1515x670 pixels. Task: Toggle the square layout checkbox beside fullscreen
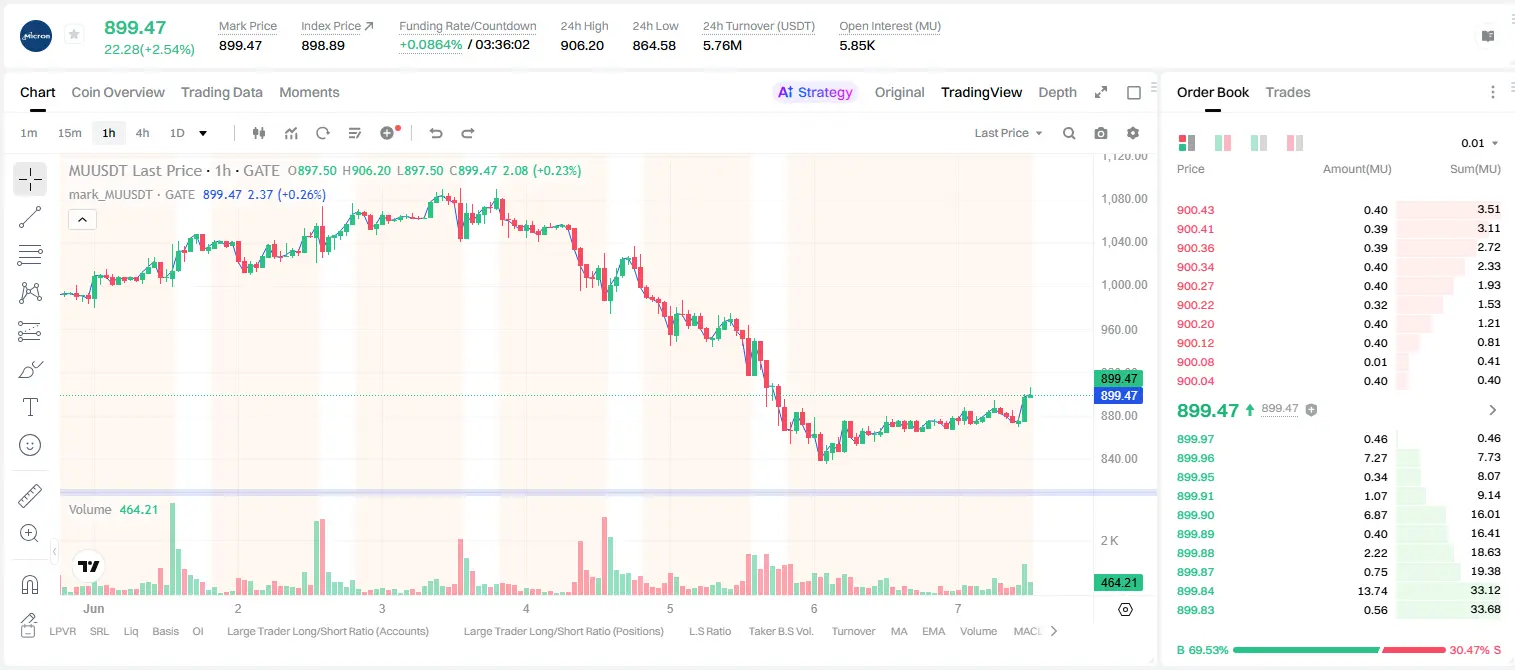click(1134, 92)
